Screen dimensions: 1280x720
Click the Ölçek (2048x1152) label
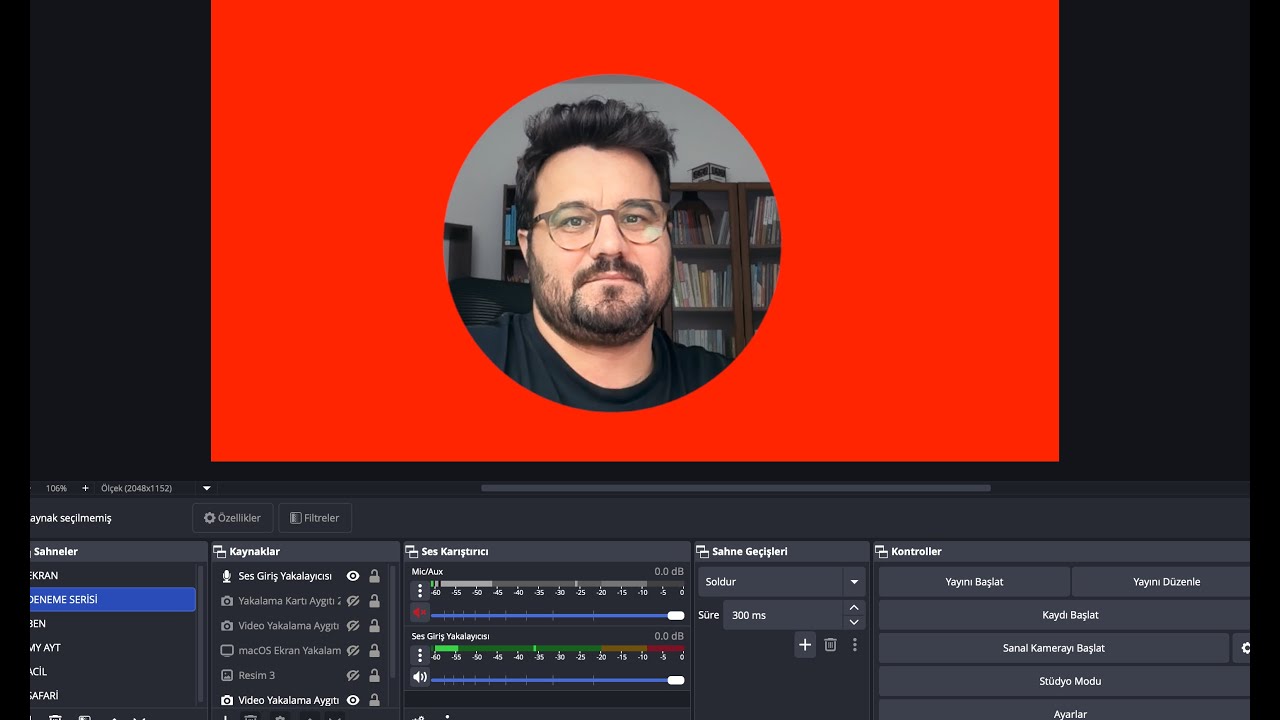(x=137, y=488)
